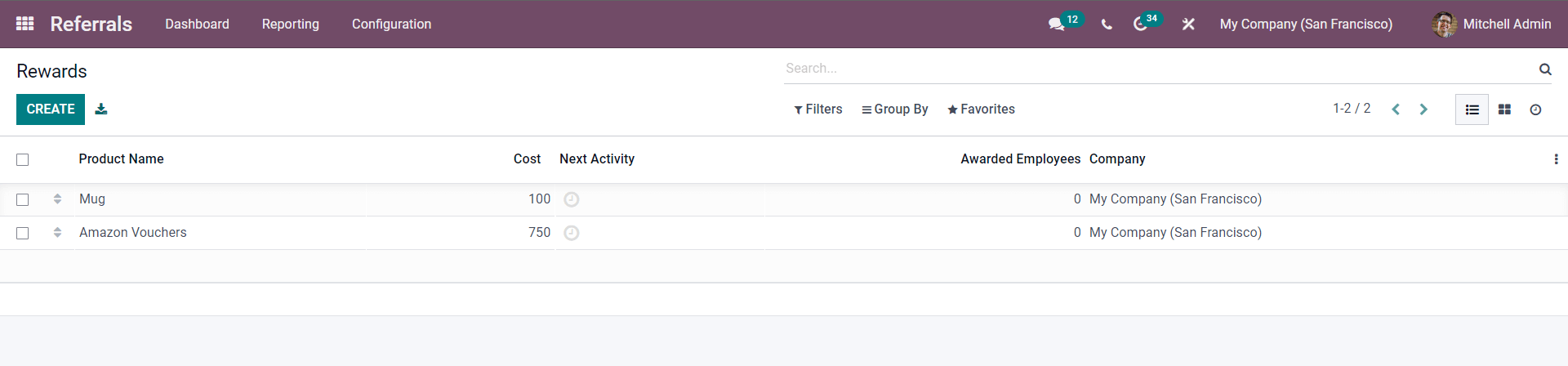Open the Favorites dropdown
The image size is (1568, 366).
pyautogui.click(x=981, y=109)
